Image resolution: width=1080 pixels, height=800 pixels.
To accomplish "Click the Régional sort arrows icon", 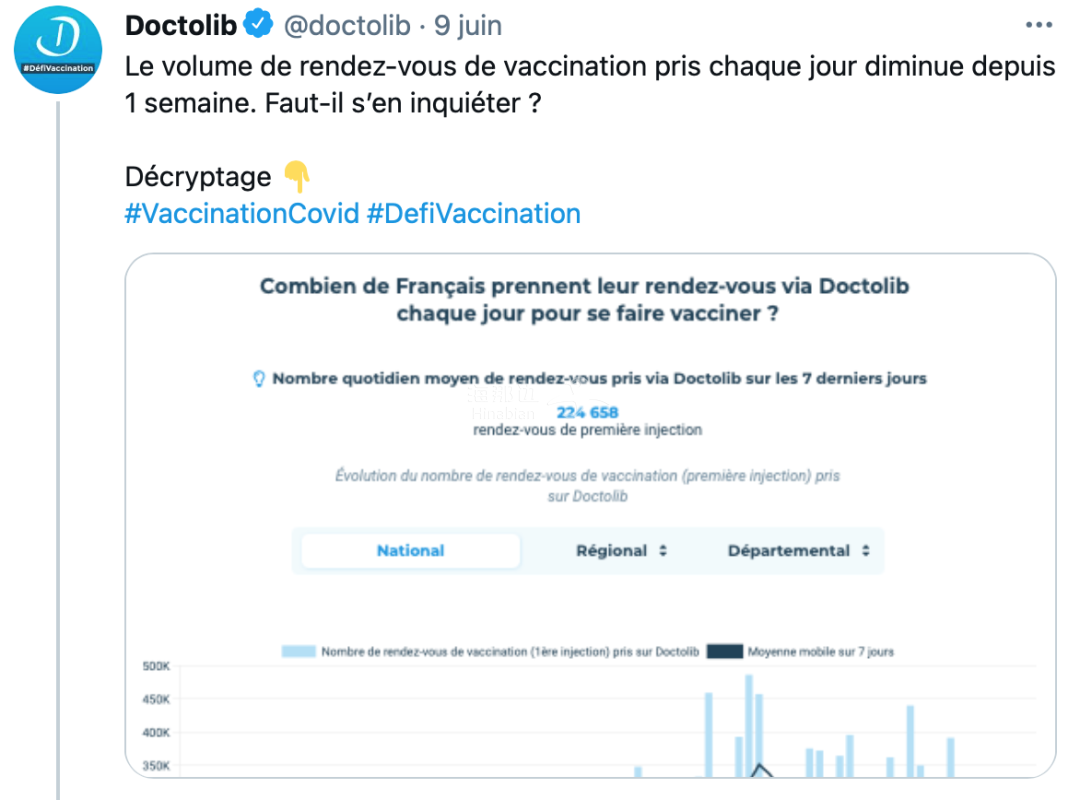I will pyautogui.click(x=663, y=551).
